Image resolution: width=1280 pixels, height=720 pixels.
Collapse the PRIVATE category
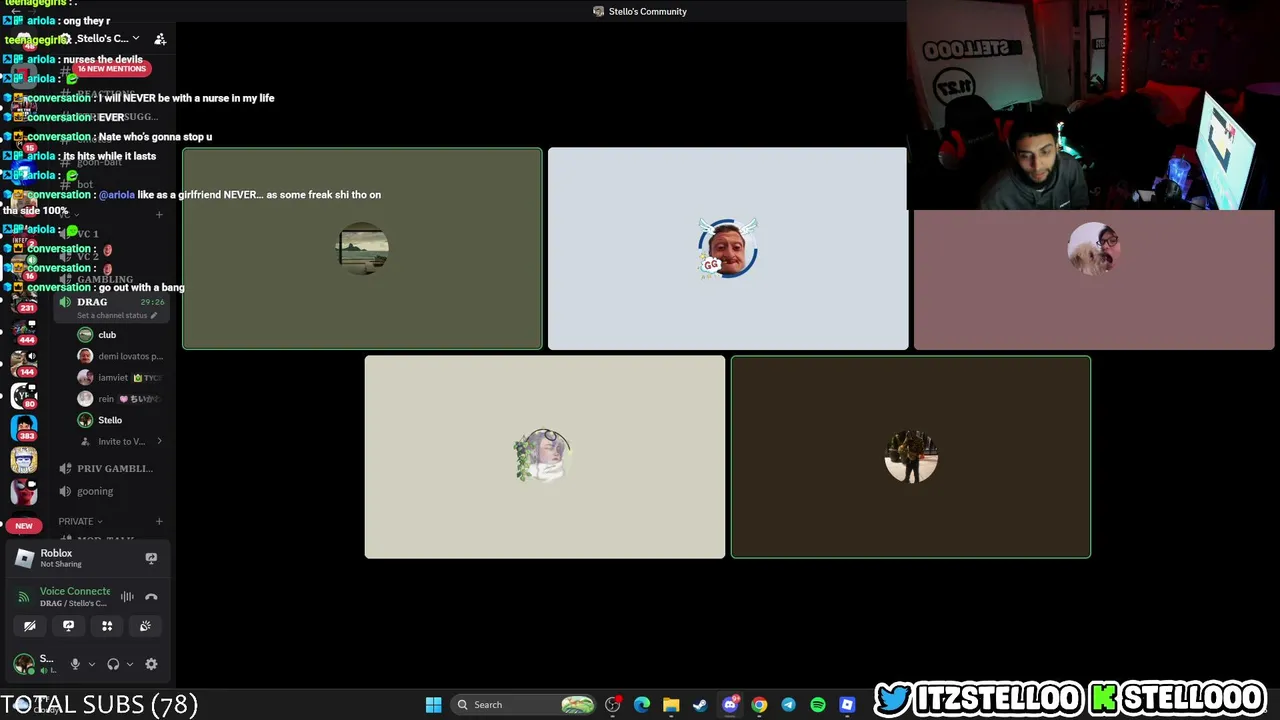tap(80, 521)
